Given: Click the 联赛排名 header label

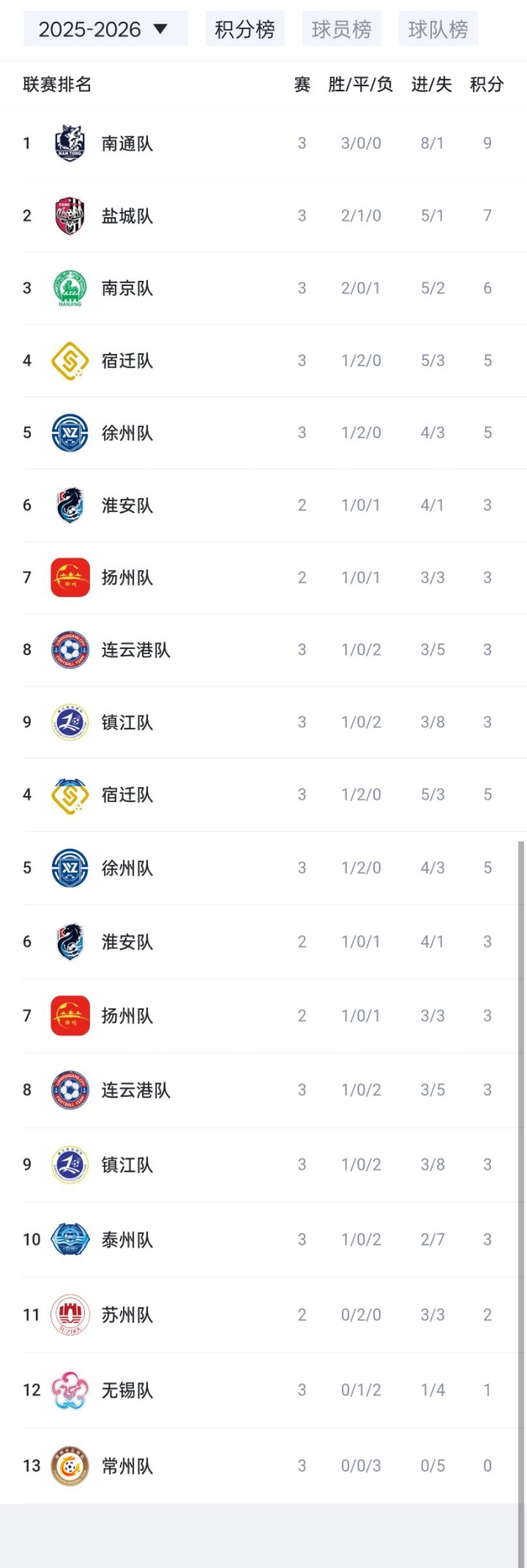Looking at the screenshot, I should tap(57, 84).
